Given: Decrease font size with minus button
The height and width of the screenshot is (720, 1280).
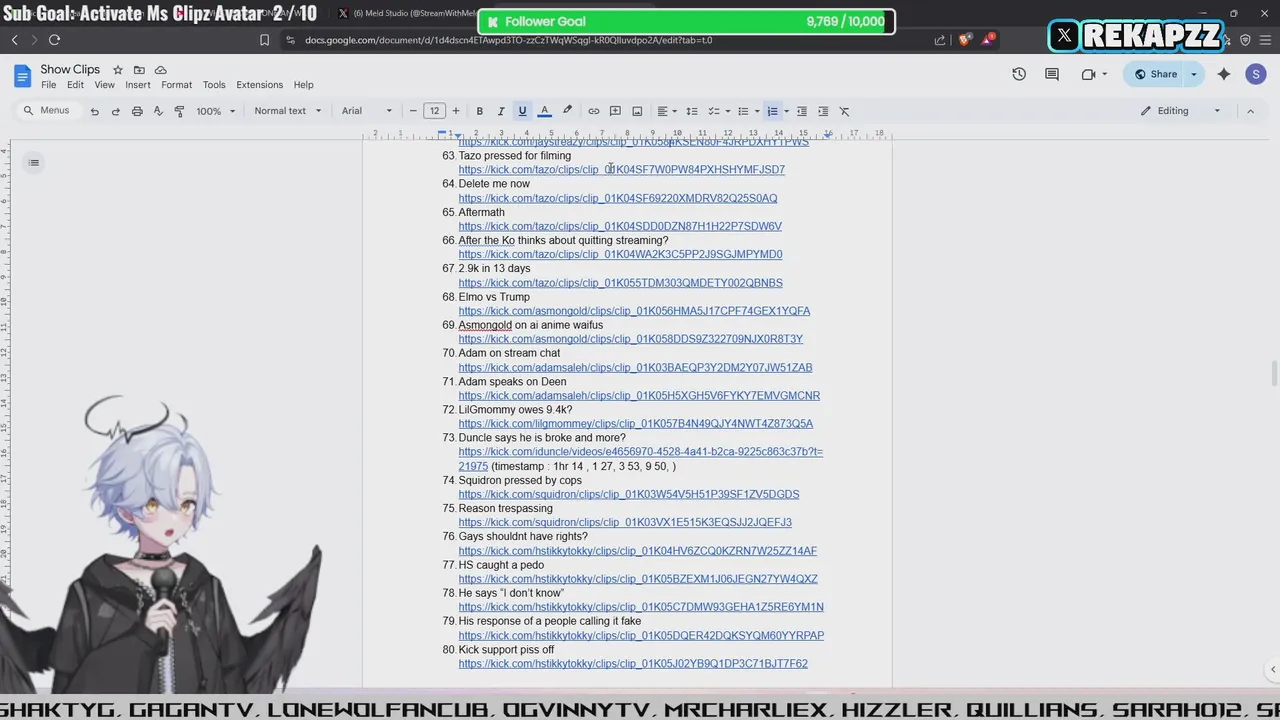Looking at the screenshot, I should pos(413,111).
